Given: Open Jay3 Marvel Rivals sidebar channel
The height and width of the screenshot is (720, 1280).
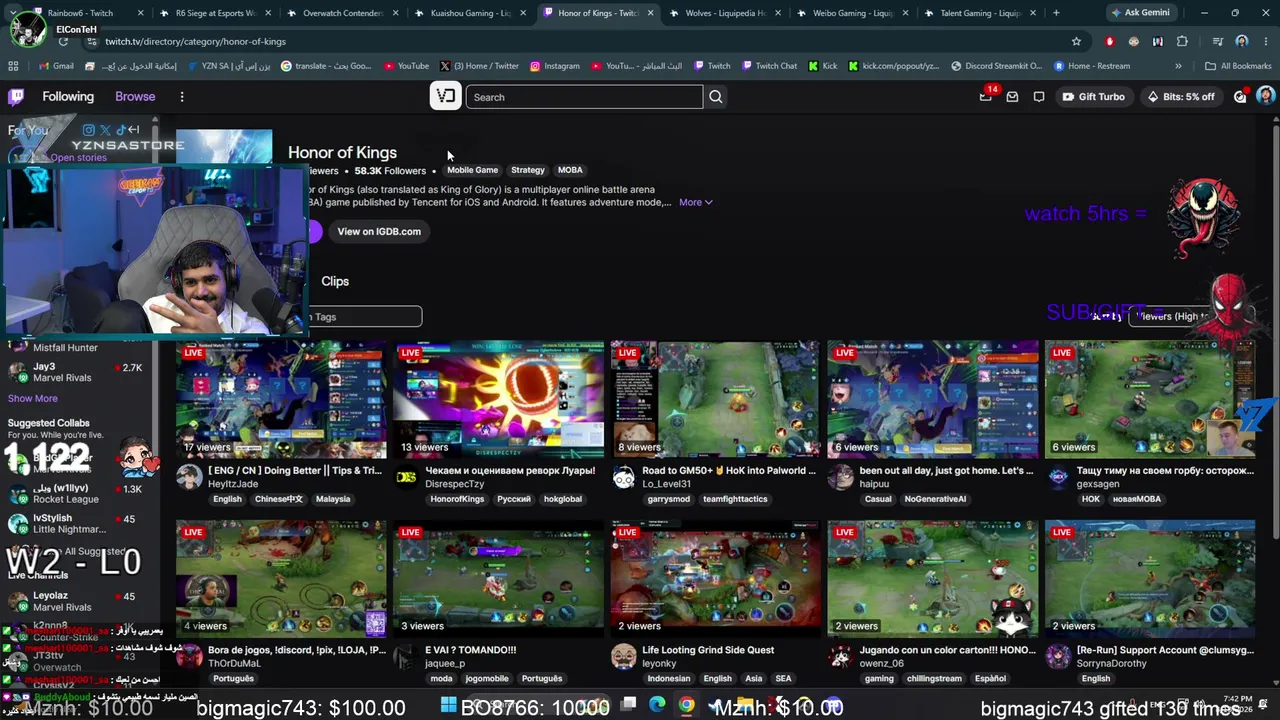Looking at the screenshot, I should [78, 372].
